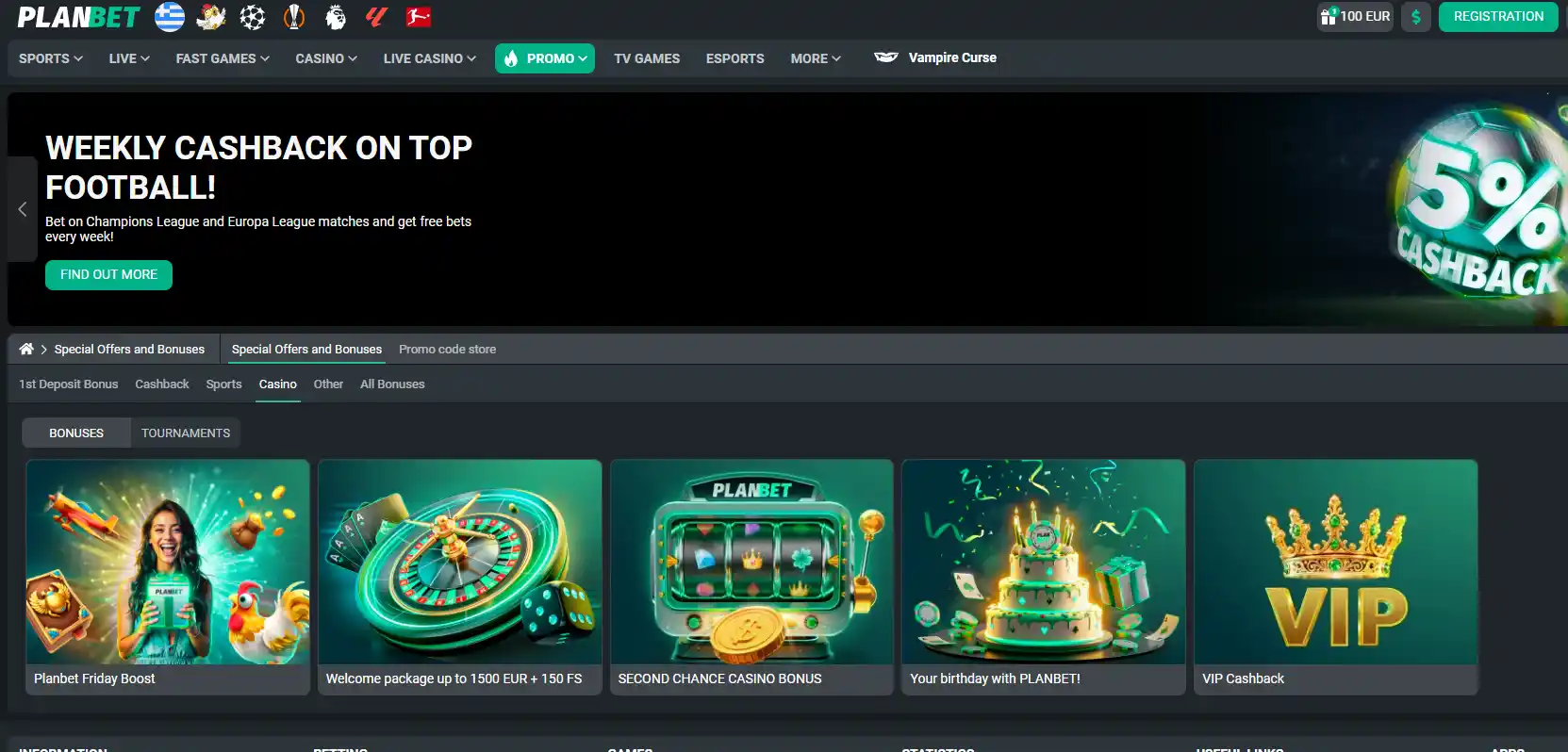Expand the MORE menu
Image resolution: width=1568 pixels, height=752 pixels.
point(816,58)
